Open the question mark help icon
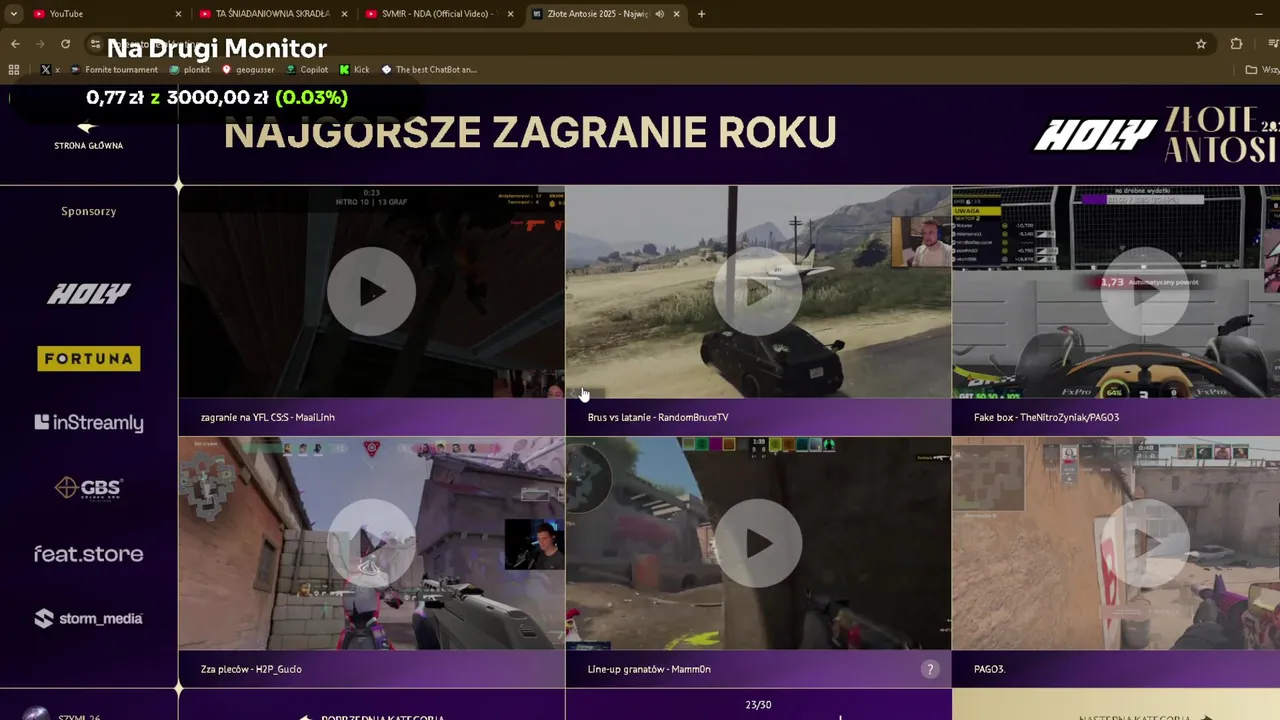This screenshot has height=720, width=1280. (930, 670)
